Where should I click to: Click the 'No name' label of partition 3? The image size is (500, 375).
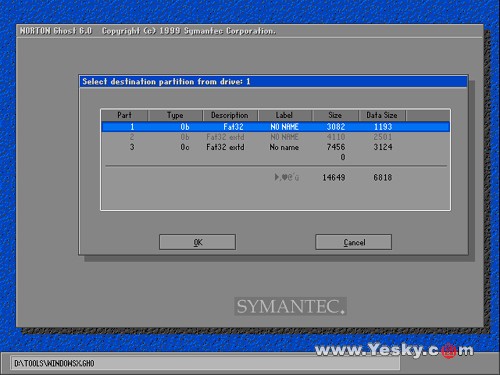284,147
